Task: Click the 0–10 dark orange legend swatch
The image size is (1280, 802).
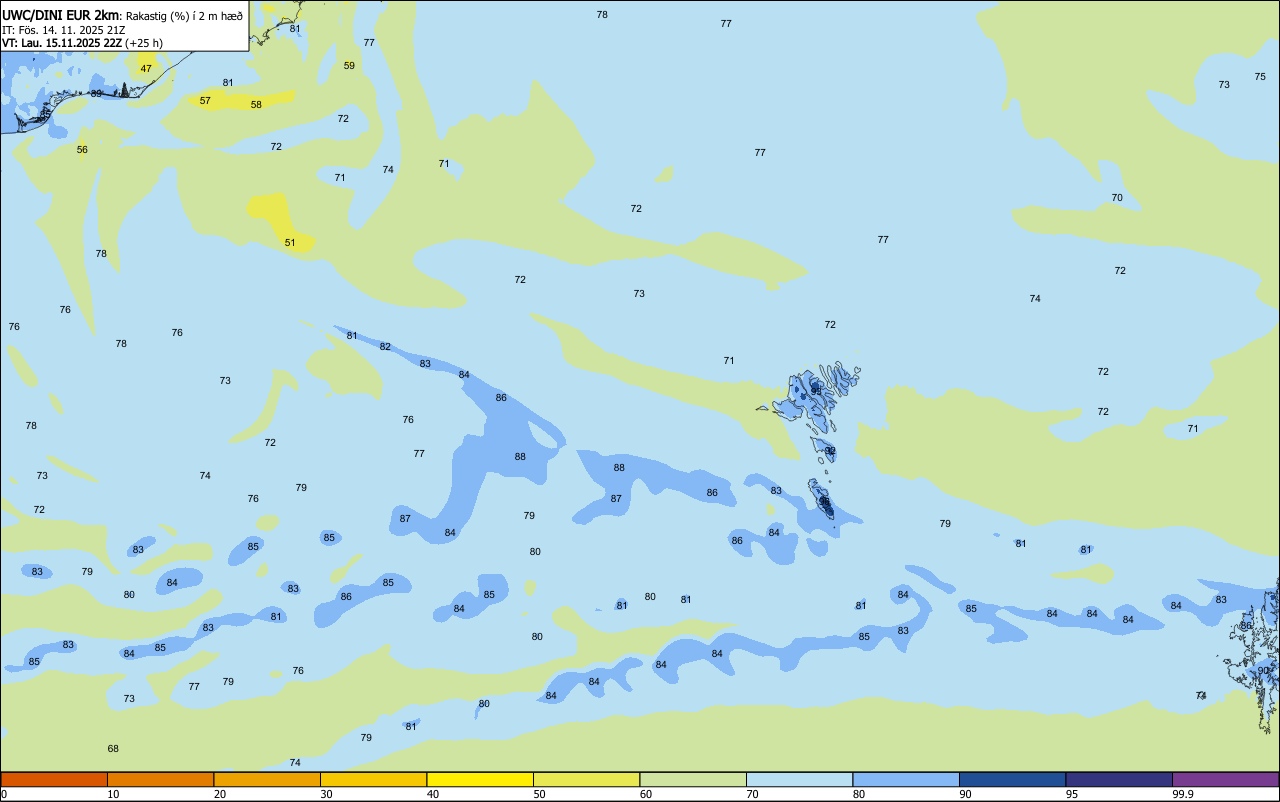Action: pos(54,779)
